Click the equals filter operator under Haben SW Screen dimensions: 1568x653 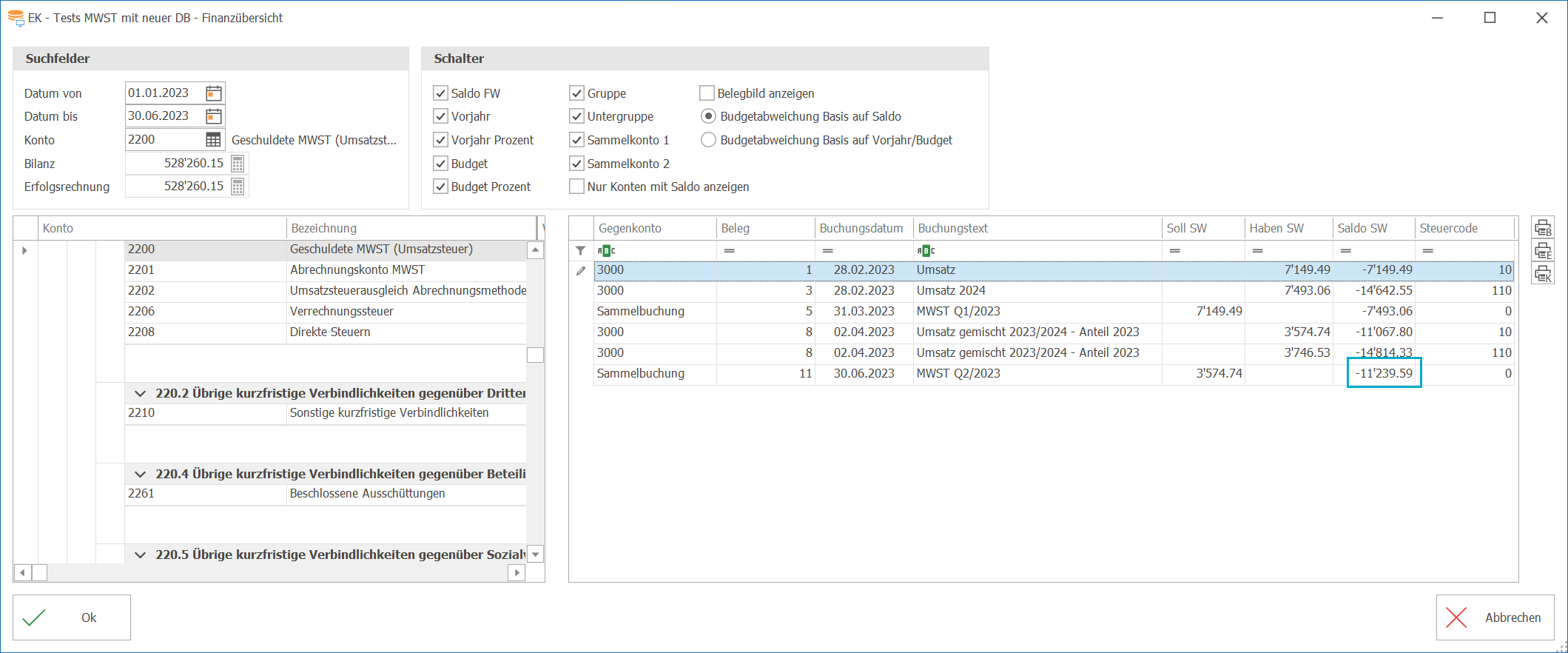tap(1257, 251)
